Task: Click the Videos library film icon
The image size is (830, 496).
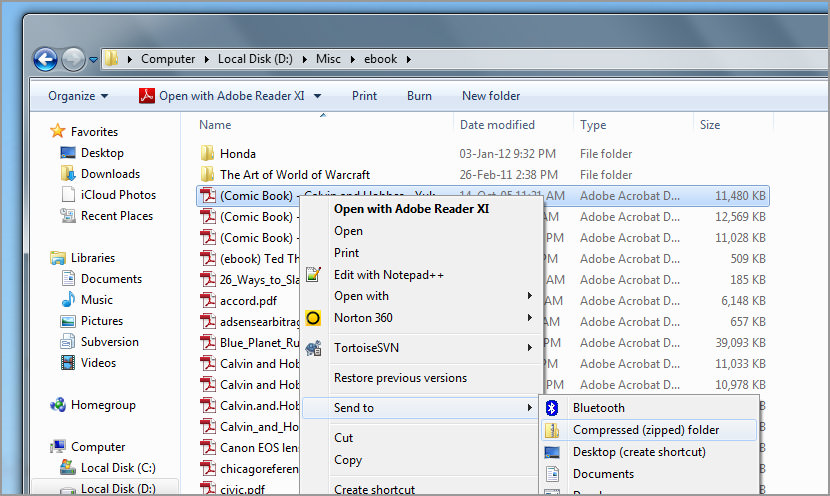Action: (x=68, y=363)
